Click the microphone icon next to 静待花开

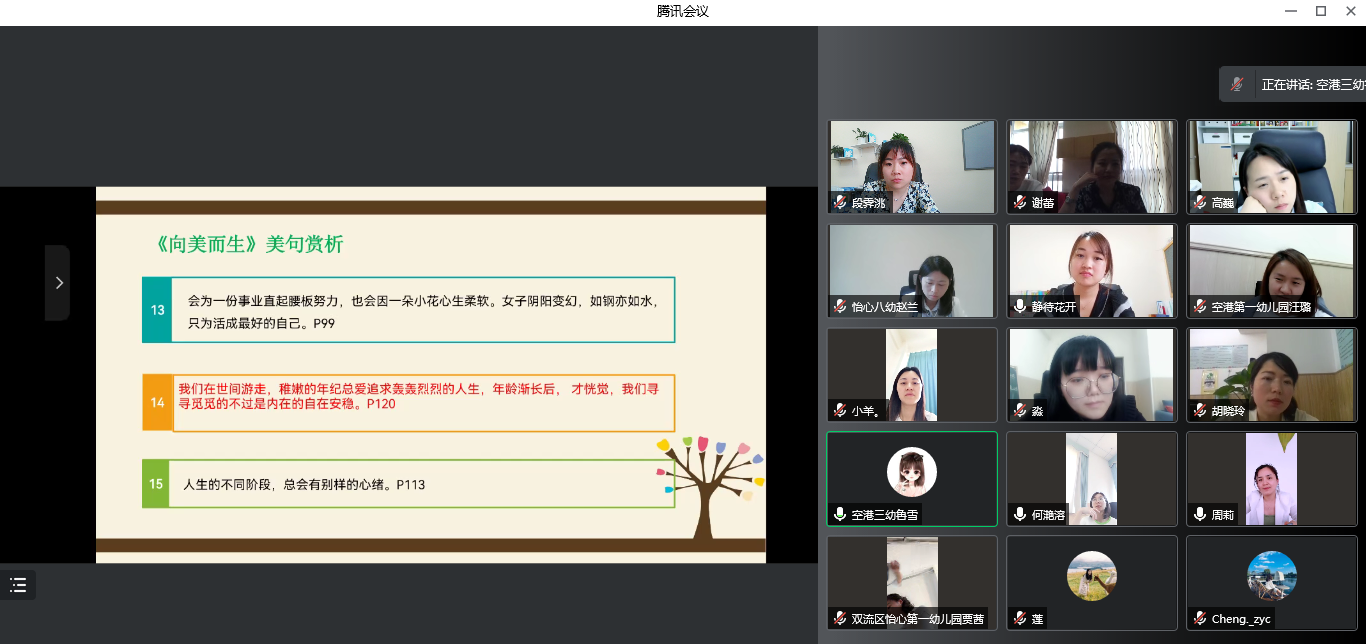coord(1020,307)
